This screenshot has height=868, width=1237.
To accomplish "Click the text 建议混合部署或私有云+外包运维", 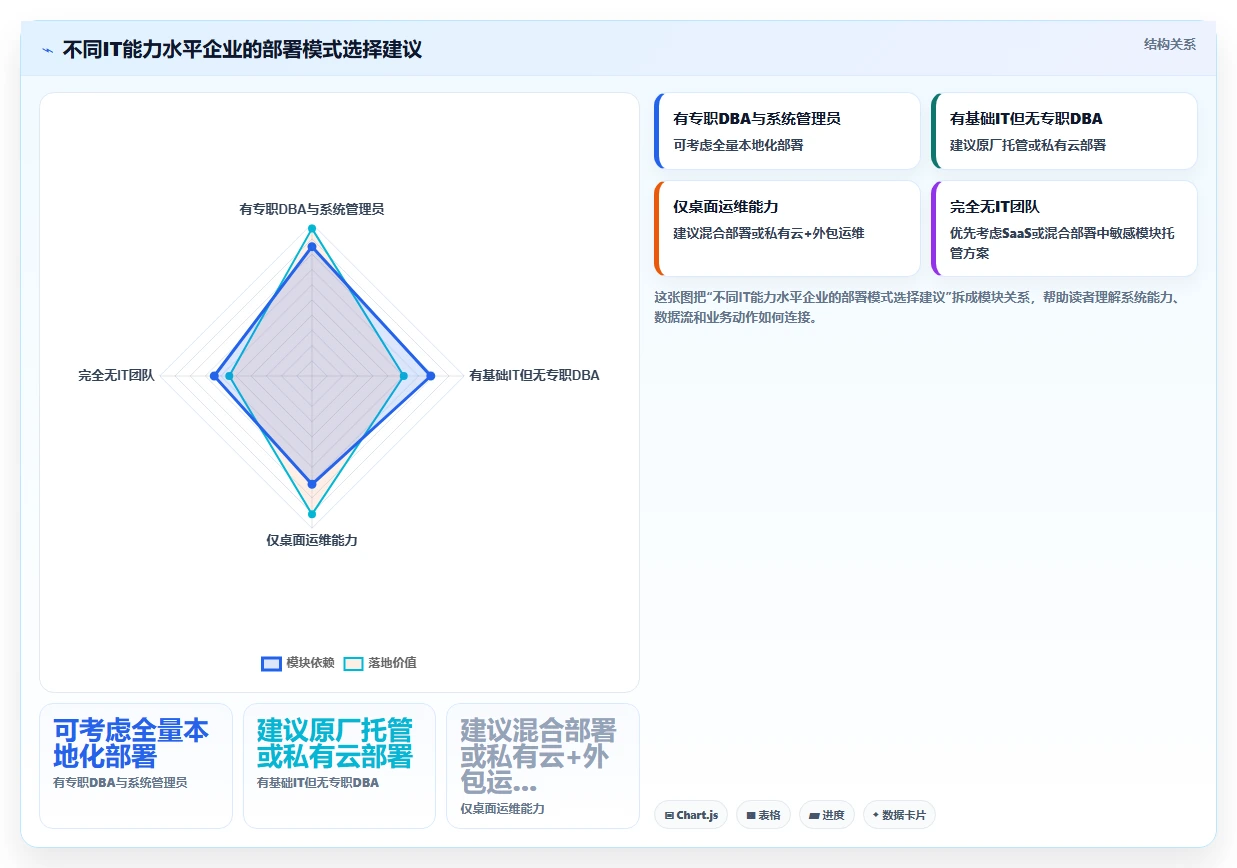I will pos(769,233).
